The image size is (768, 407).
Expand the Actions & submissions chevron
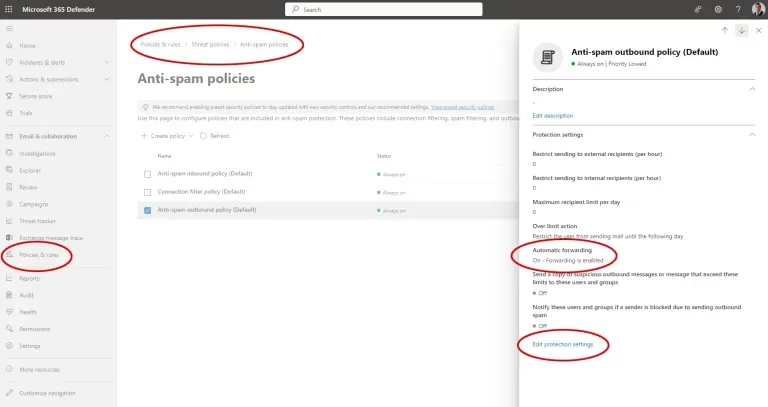[x=107, y=79]
